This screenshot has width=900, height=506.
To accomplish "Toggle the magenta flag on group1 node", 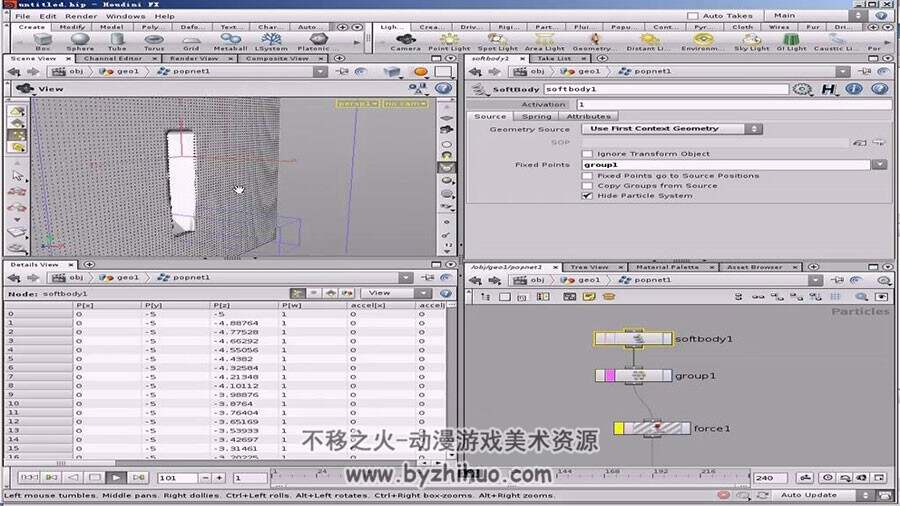I will pyautogui.click(x=610, y=376).
